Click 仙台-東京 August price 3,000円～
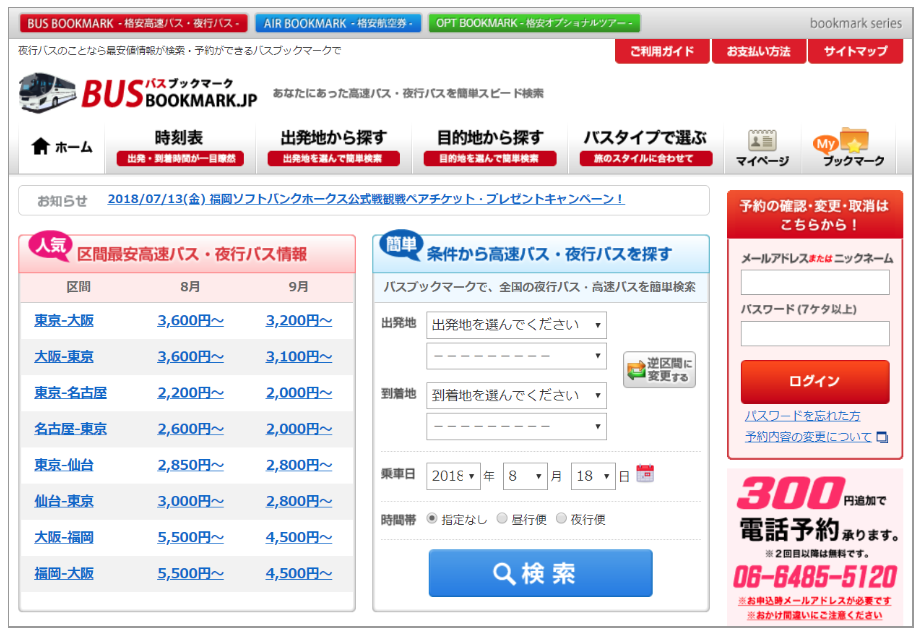The width and height of the screenshot is (921, 632). coord(190,501)
